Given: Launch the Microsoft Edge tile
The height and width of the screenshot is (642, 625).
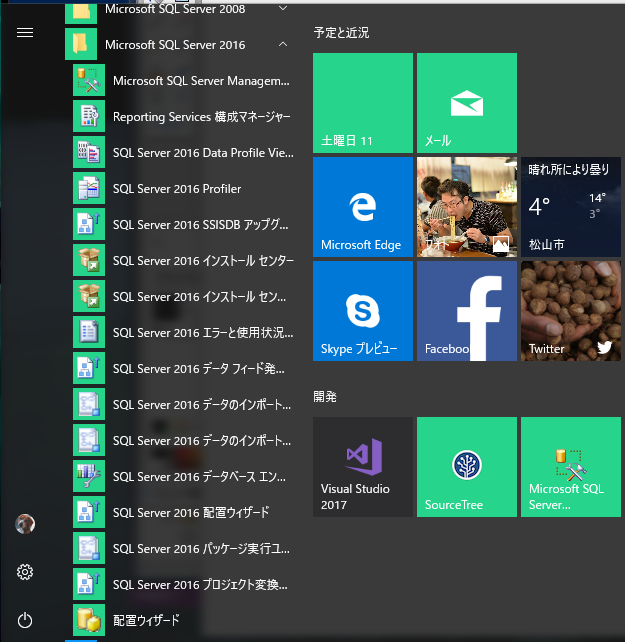Looking at the screenshot, I should coord(363,207).
